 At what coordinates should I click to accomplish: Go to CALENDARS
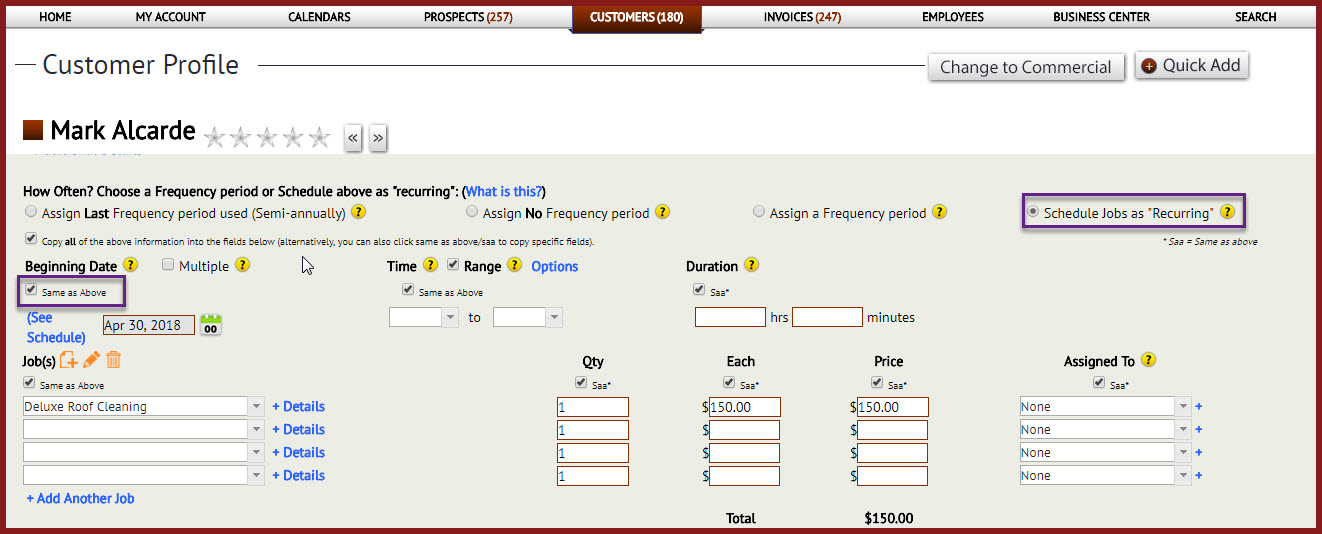[x=319, y=17]
